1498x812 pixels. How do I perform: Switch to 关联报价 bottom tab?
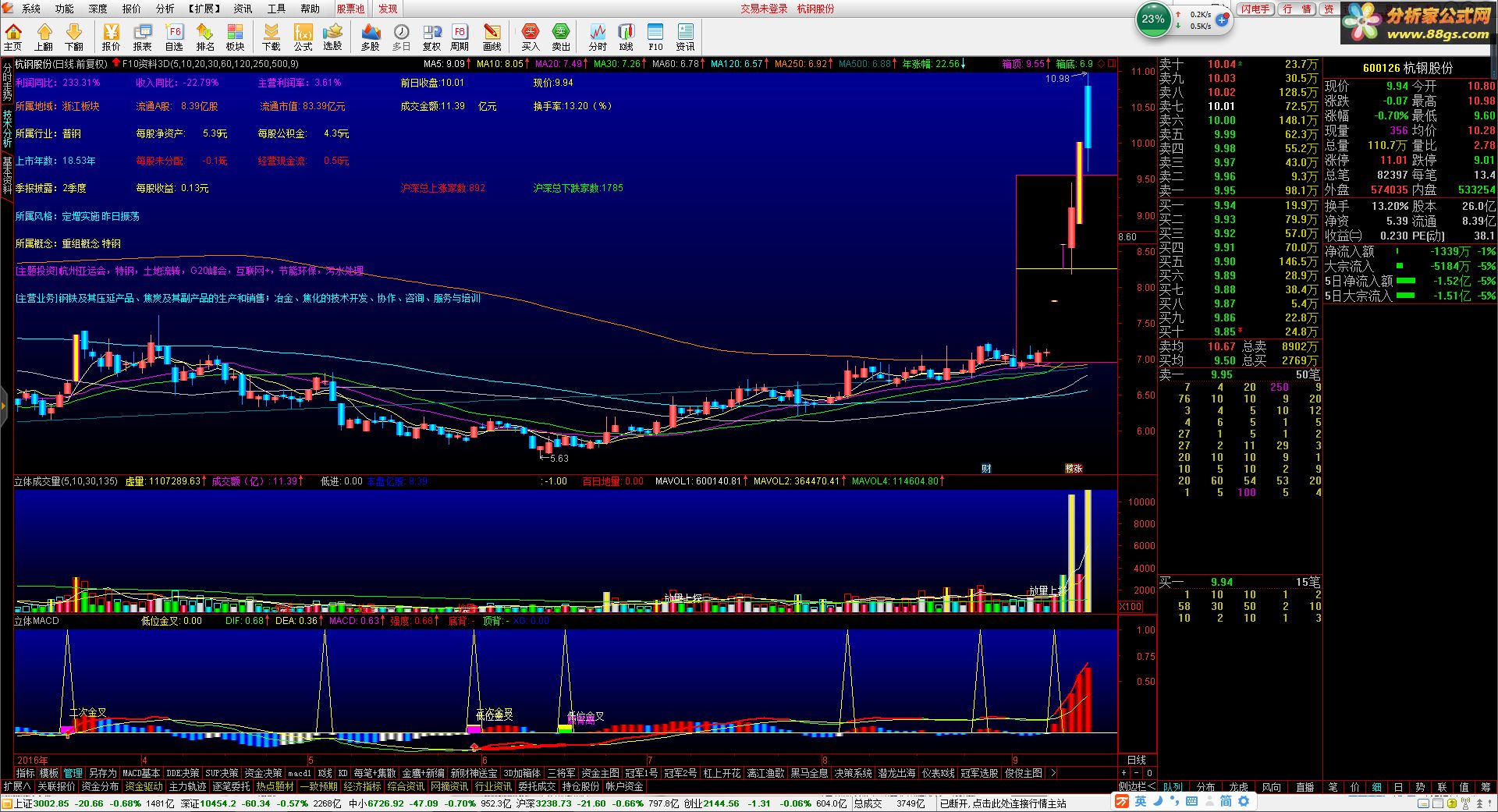click(x=57, y=786)
